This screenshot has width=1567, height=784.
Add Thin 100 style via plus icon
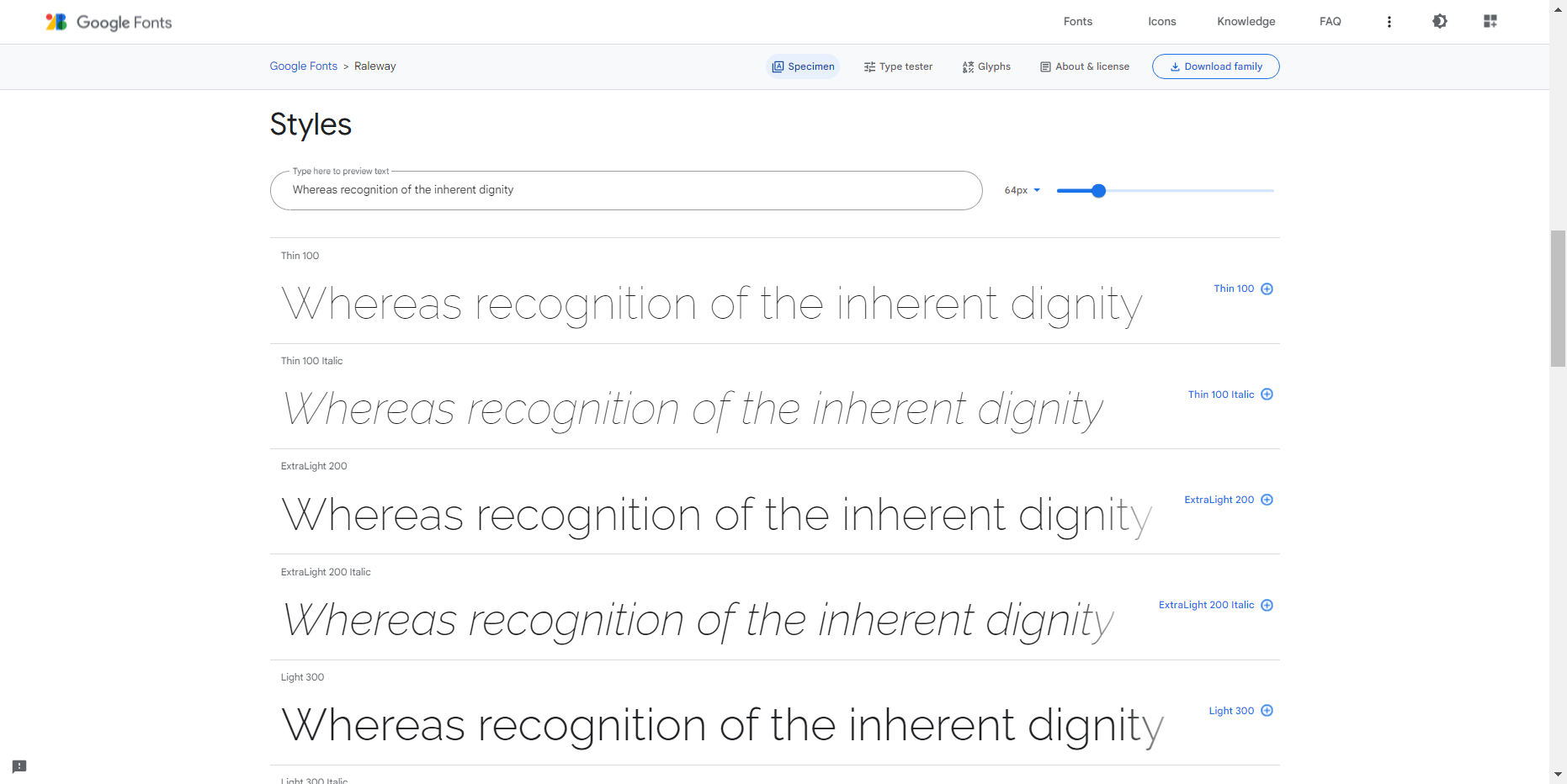click(x=1267, y=289)
